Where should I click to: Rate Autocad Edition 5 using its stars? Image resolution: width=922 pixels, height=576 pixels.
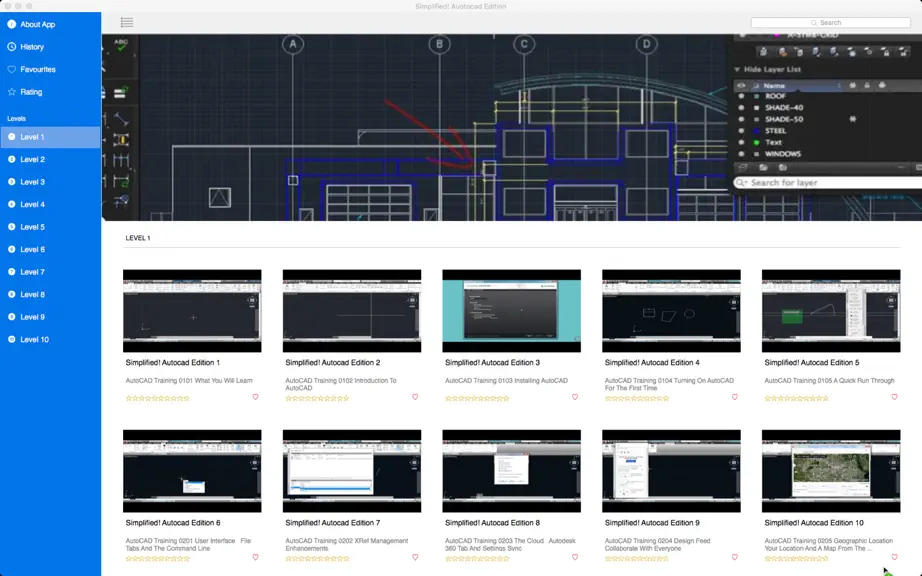796,398
